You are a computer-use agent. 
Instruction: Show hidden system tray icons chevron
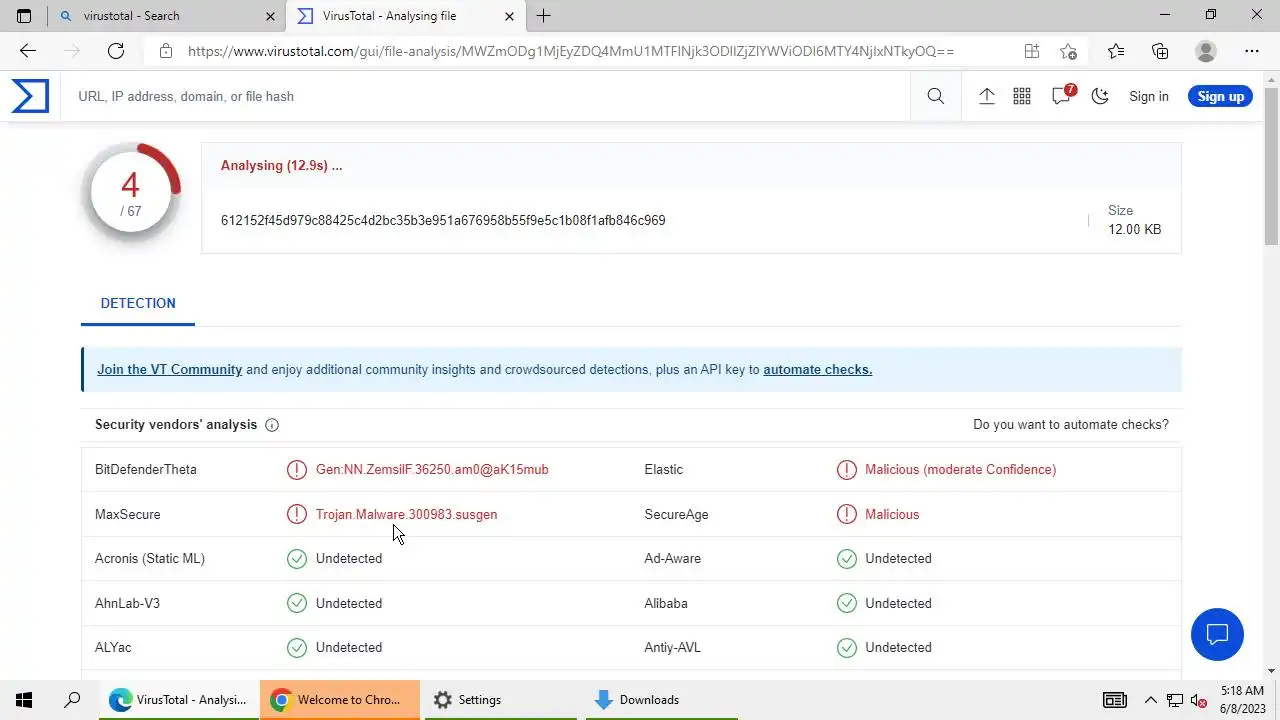[1150, 700]
